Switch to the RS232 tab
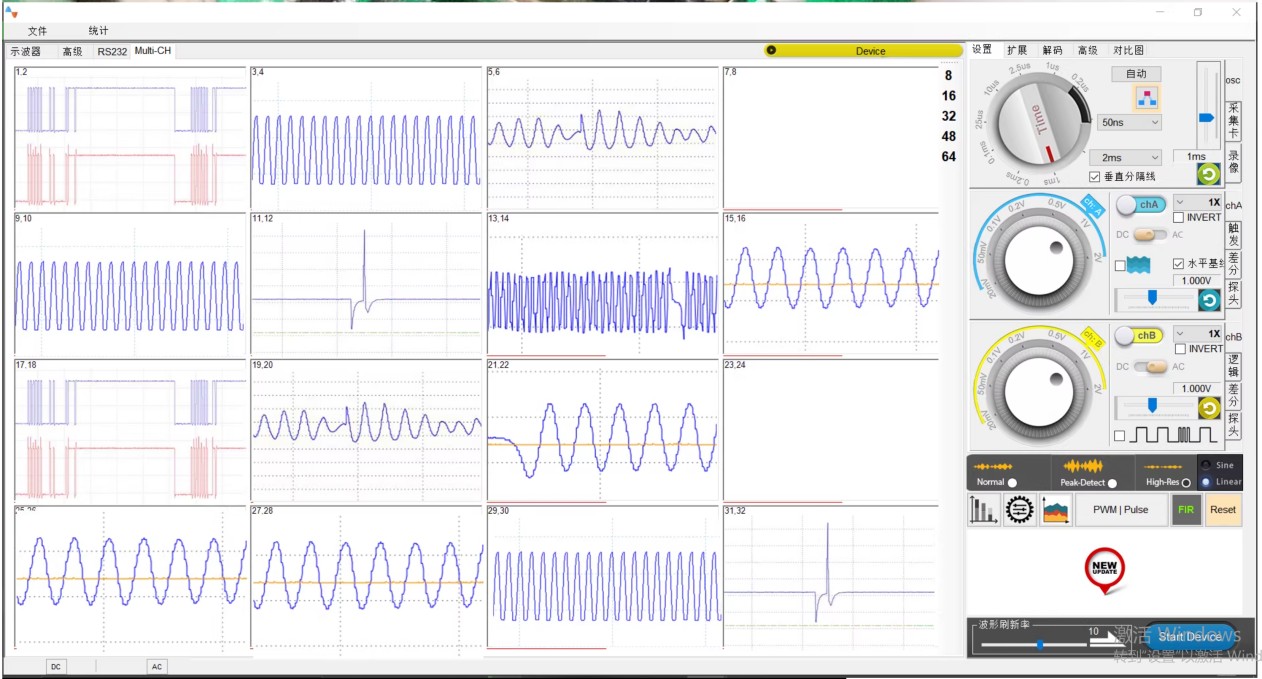The height and width of the screenshot is (679, 1262). (x=112, y=51)
